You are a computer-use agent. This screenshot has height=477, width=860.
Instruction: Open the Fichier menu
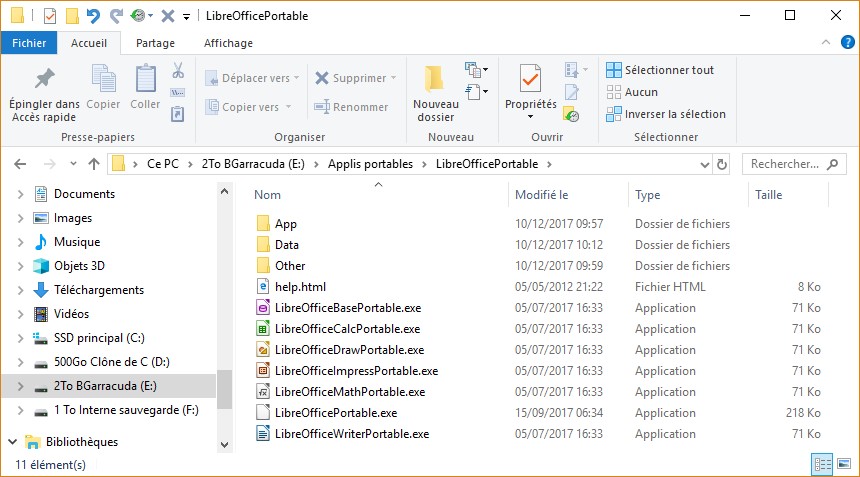[x=29, y=43]
